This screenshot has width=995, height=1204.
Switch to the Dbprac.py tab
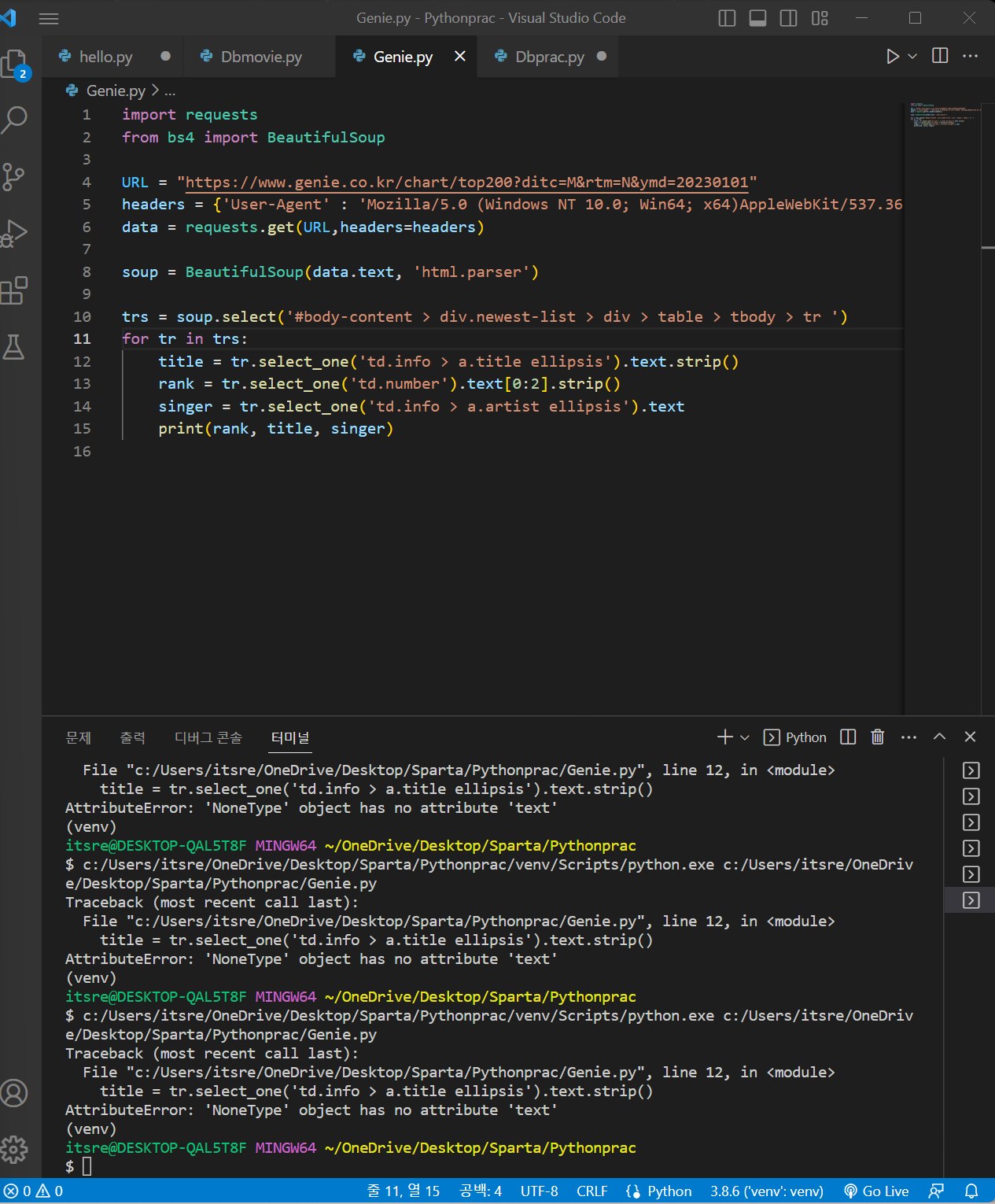(x=549, y=57)
